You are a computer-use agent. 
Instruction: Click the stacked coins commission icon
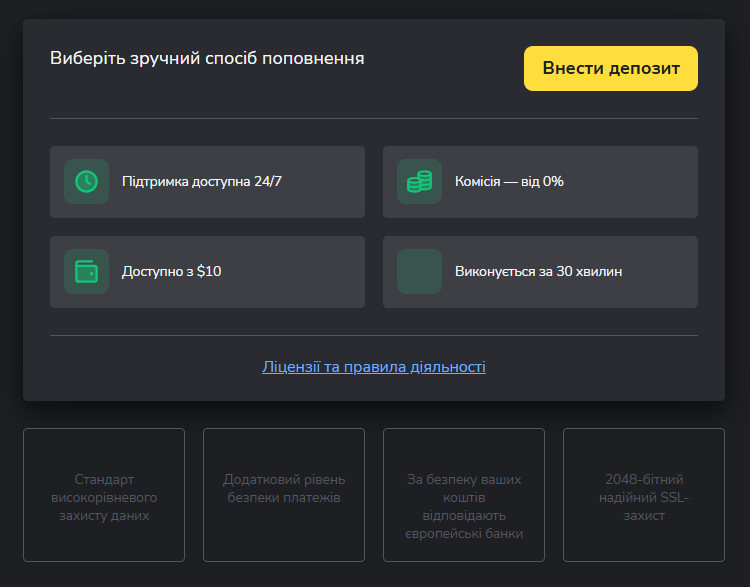(x=419, y=181)
